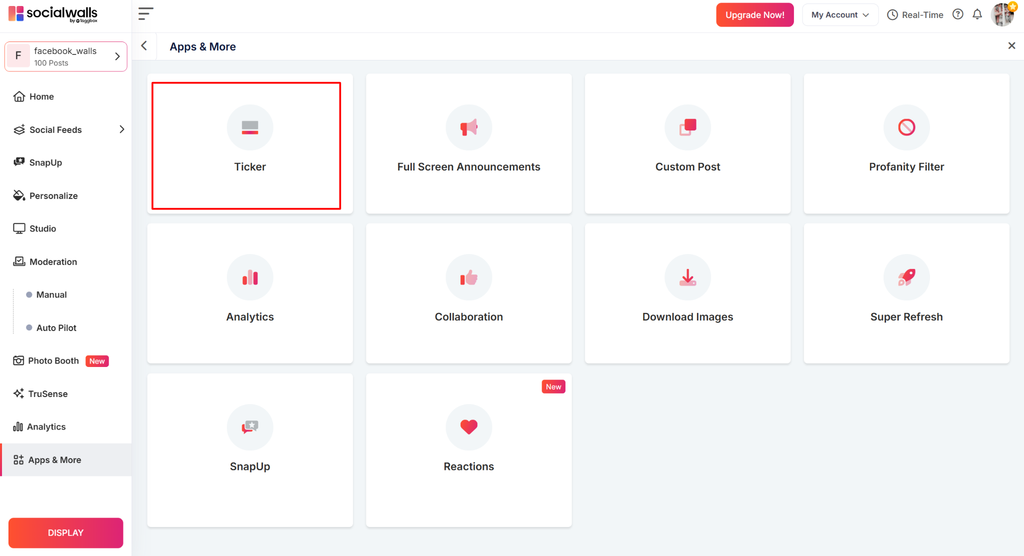Click the New badge on Reactions card
The image size is (1024, 556).
(553, 387)
